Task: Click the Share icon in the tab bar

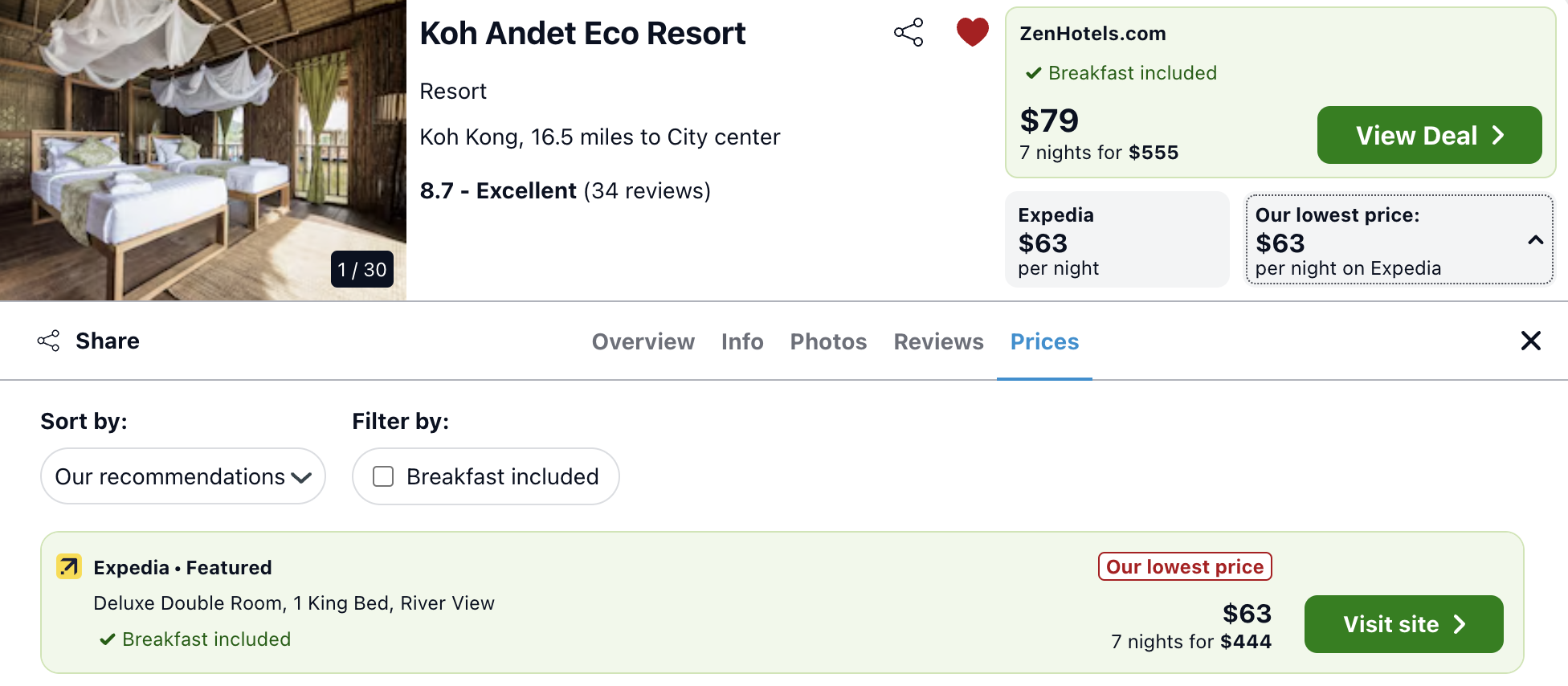Action: 49,341
